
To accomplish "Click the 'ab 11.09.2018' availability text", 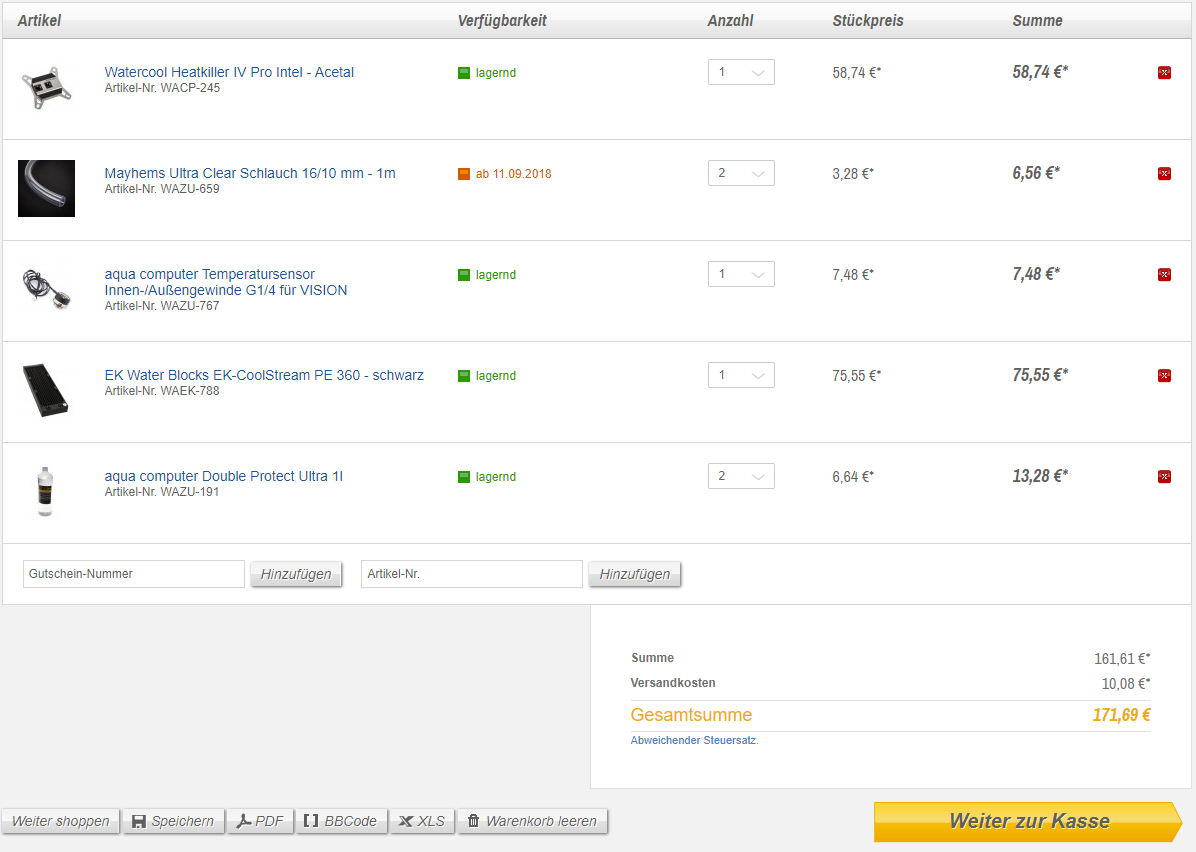I will pyautogui.click(x=513, y=174).
